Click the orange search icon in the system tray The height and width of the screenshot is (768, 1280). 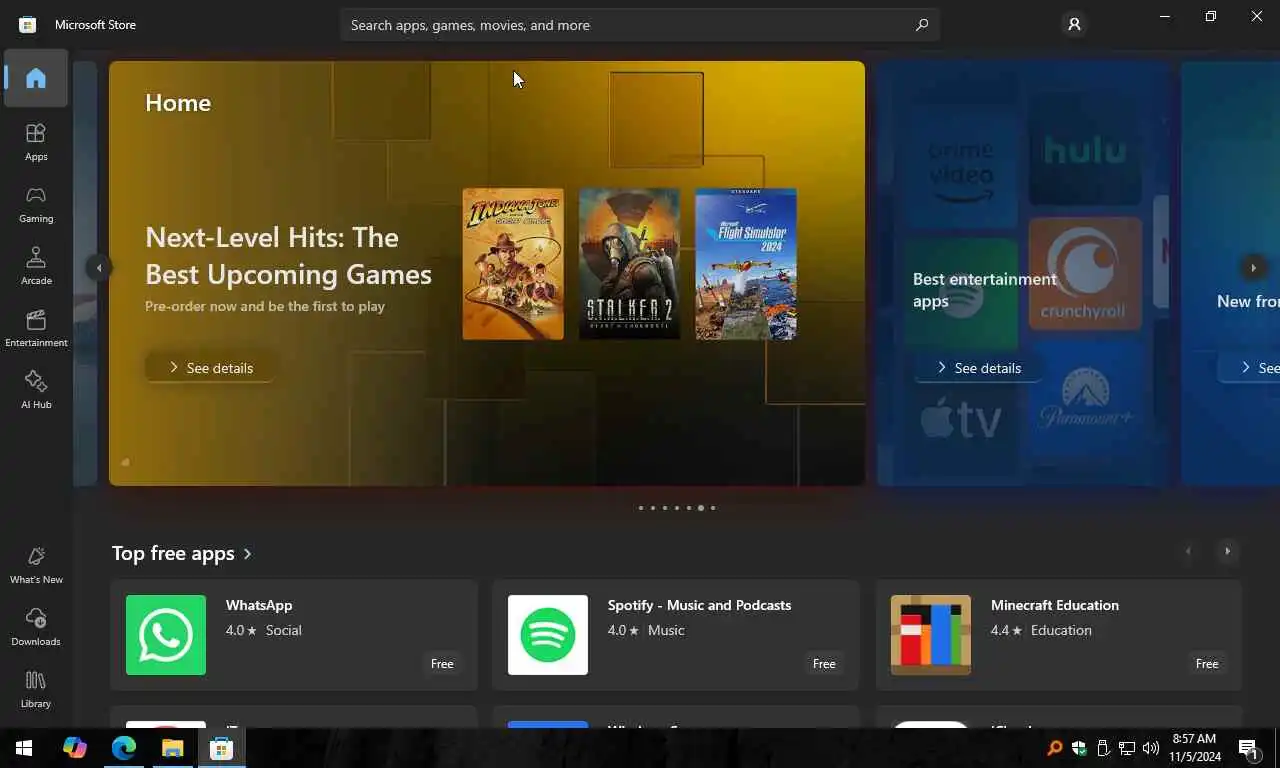point(1055,748)
